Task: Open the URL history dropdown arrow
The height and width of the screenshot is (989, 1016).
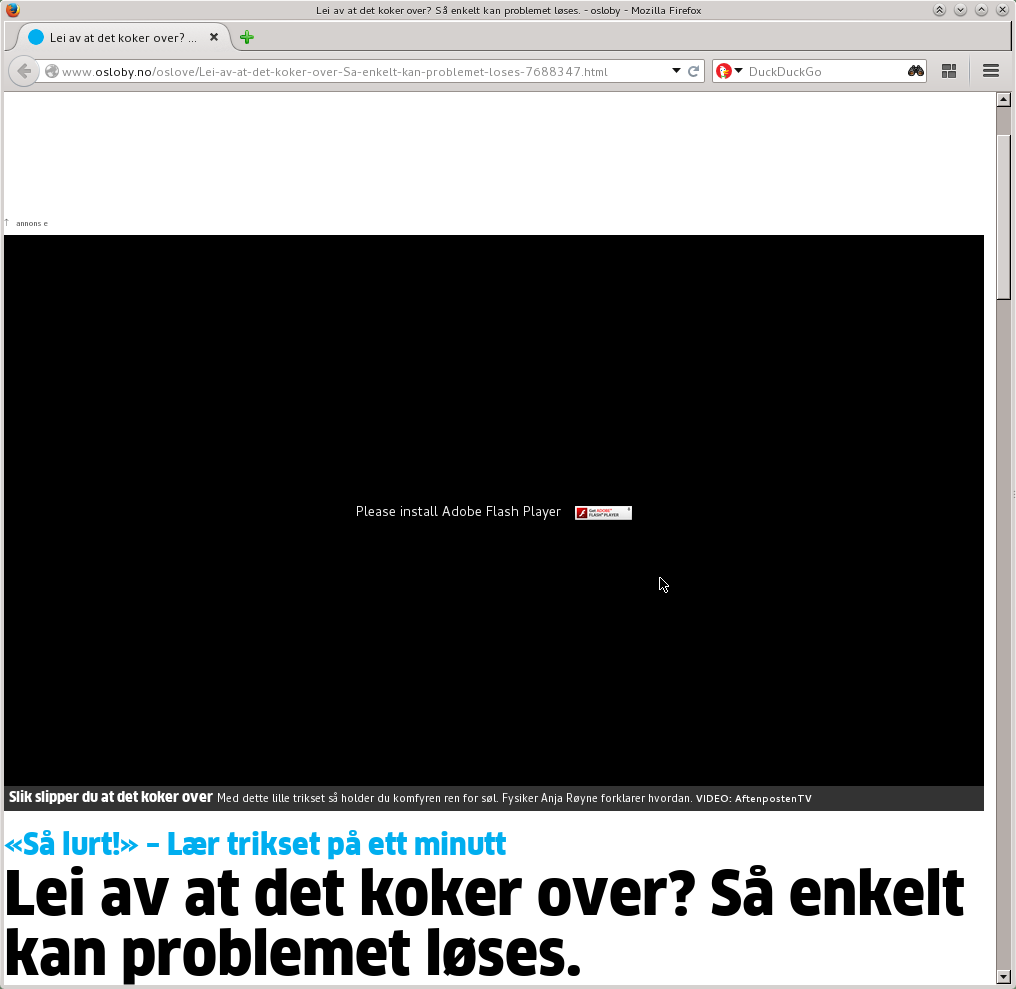Action: (676, 71)
